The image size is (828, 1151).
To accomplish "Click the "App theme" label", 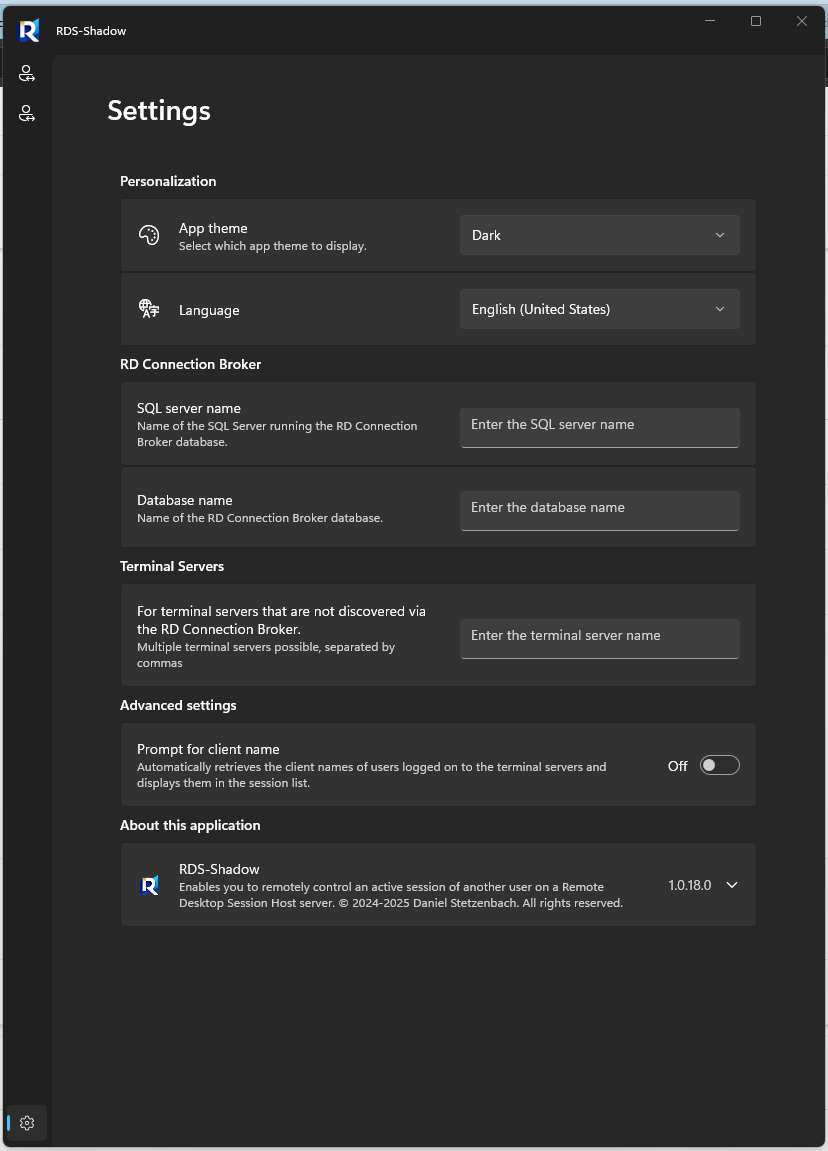I will pos(213,228).
